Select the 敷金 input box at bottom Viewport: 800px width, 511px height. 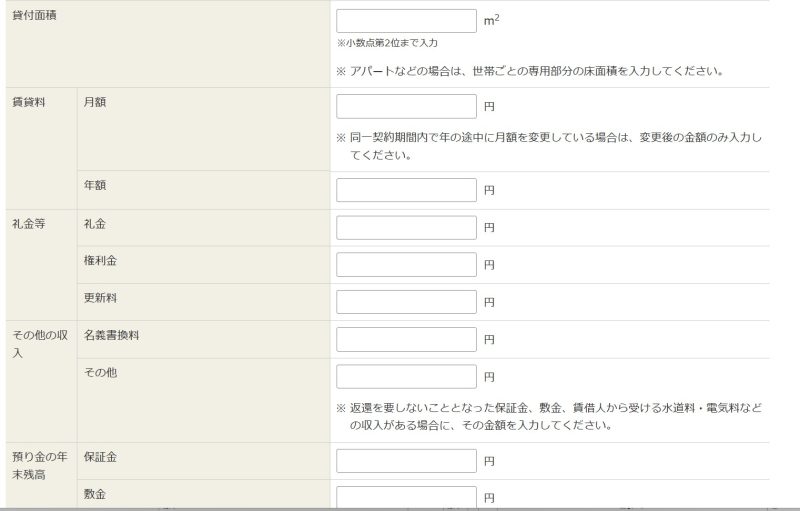(406, 497)
